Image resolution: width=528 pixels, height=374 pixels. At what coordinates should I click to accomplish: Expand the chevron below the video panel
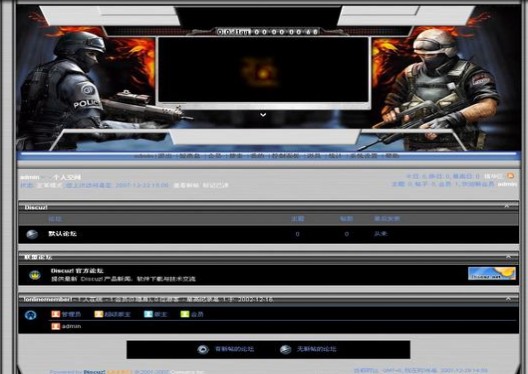pos(263,115)
